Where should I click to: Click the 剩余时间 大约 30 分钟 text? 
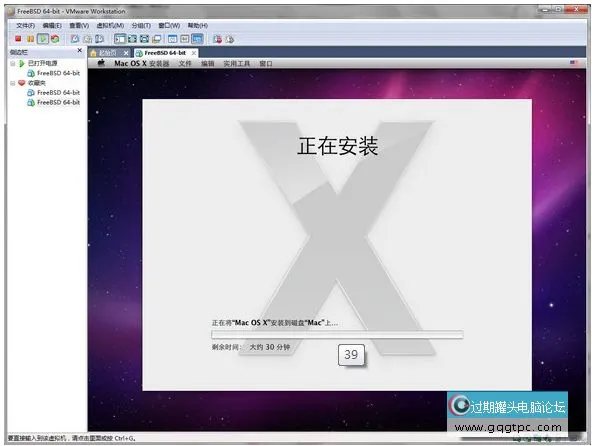[251, 347]
